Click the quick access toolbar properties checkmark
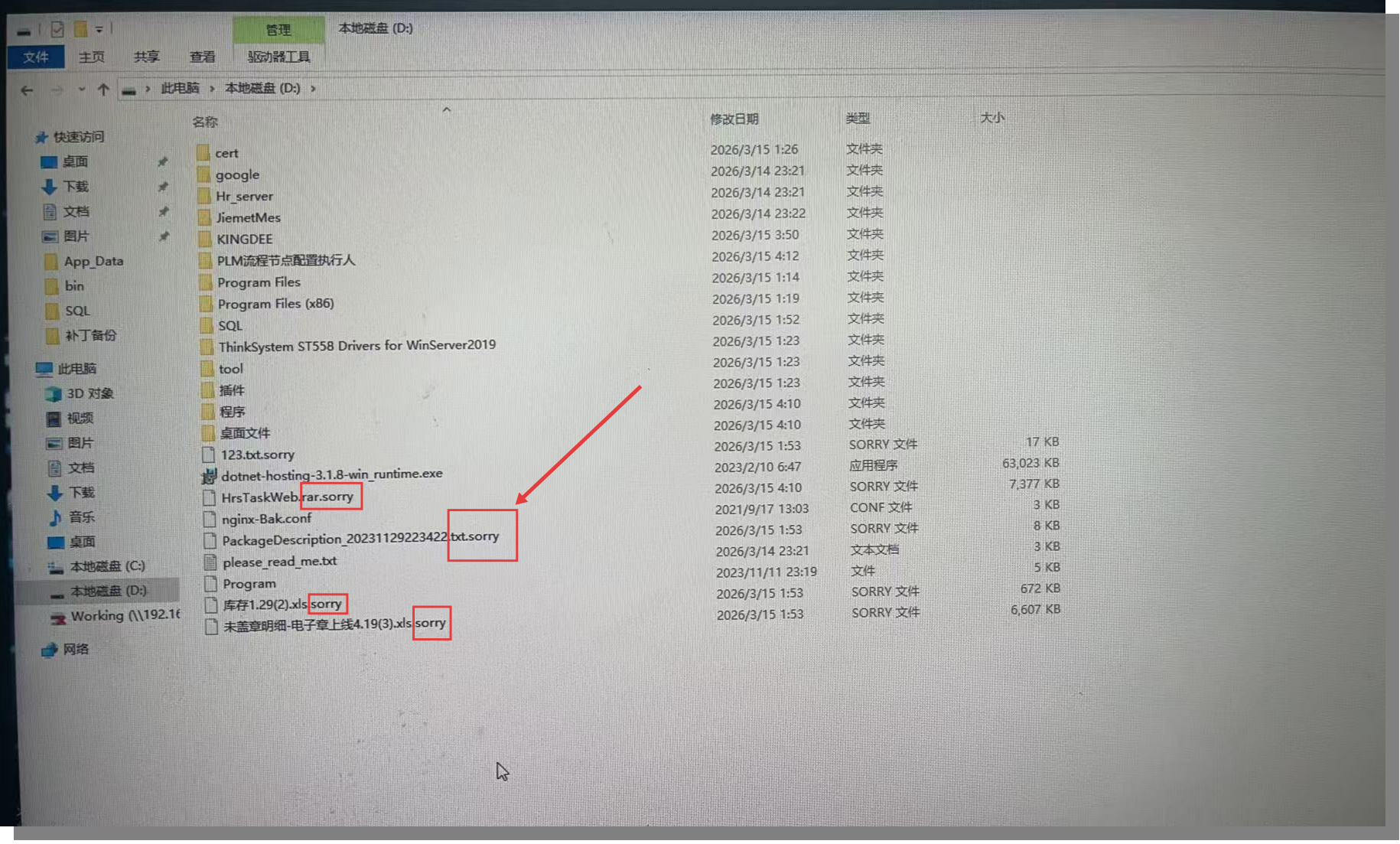This screenshot has width=1400, height=844. [57, 29]
